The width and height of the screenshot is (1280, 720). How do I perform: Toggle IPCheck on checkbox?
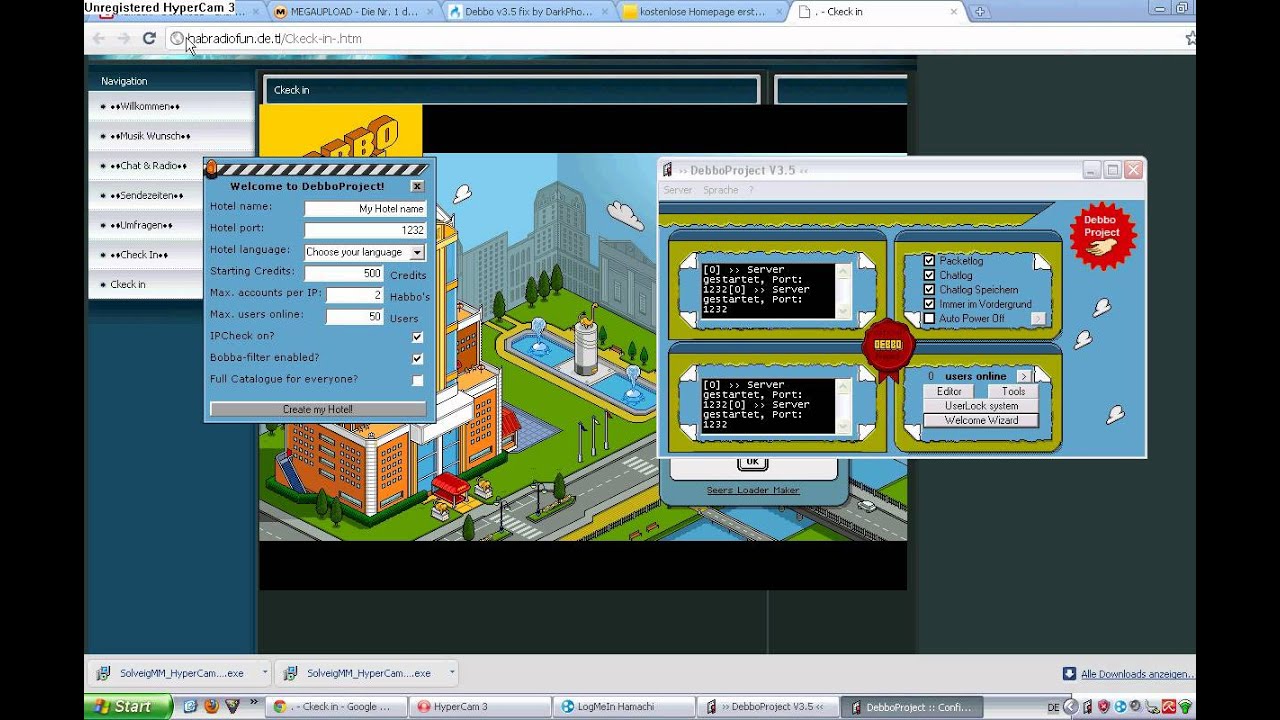417,337
